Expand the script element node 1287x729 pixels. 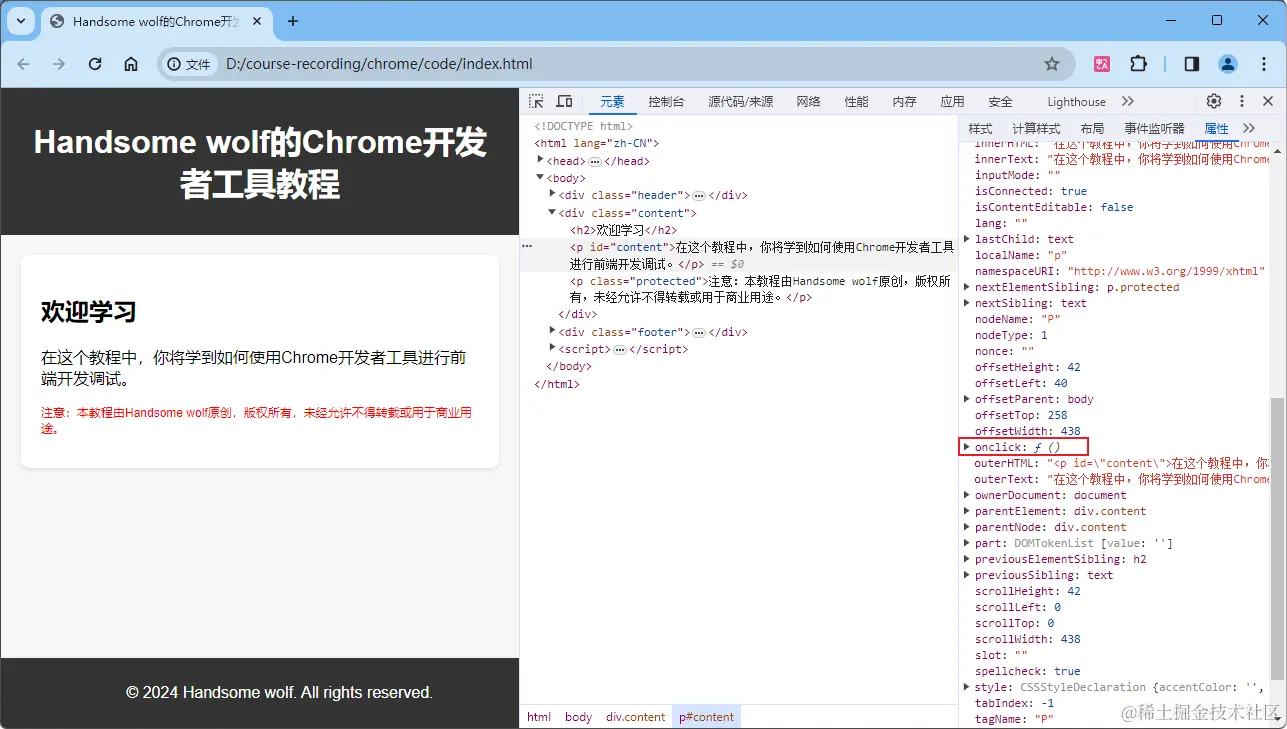click(x=552, y=348)
